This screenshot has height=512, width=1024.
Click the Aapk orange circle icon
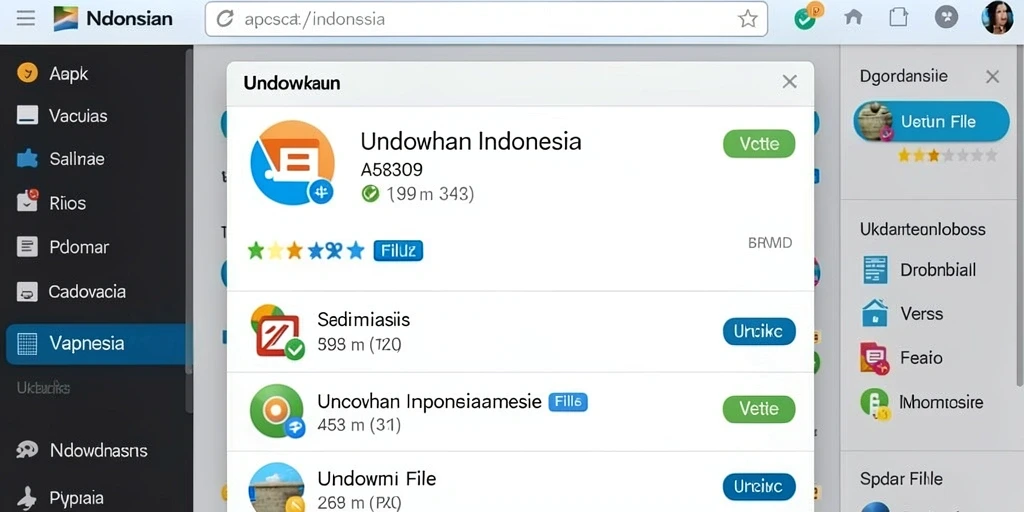point(27,72)
